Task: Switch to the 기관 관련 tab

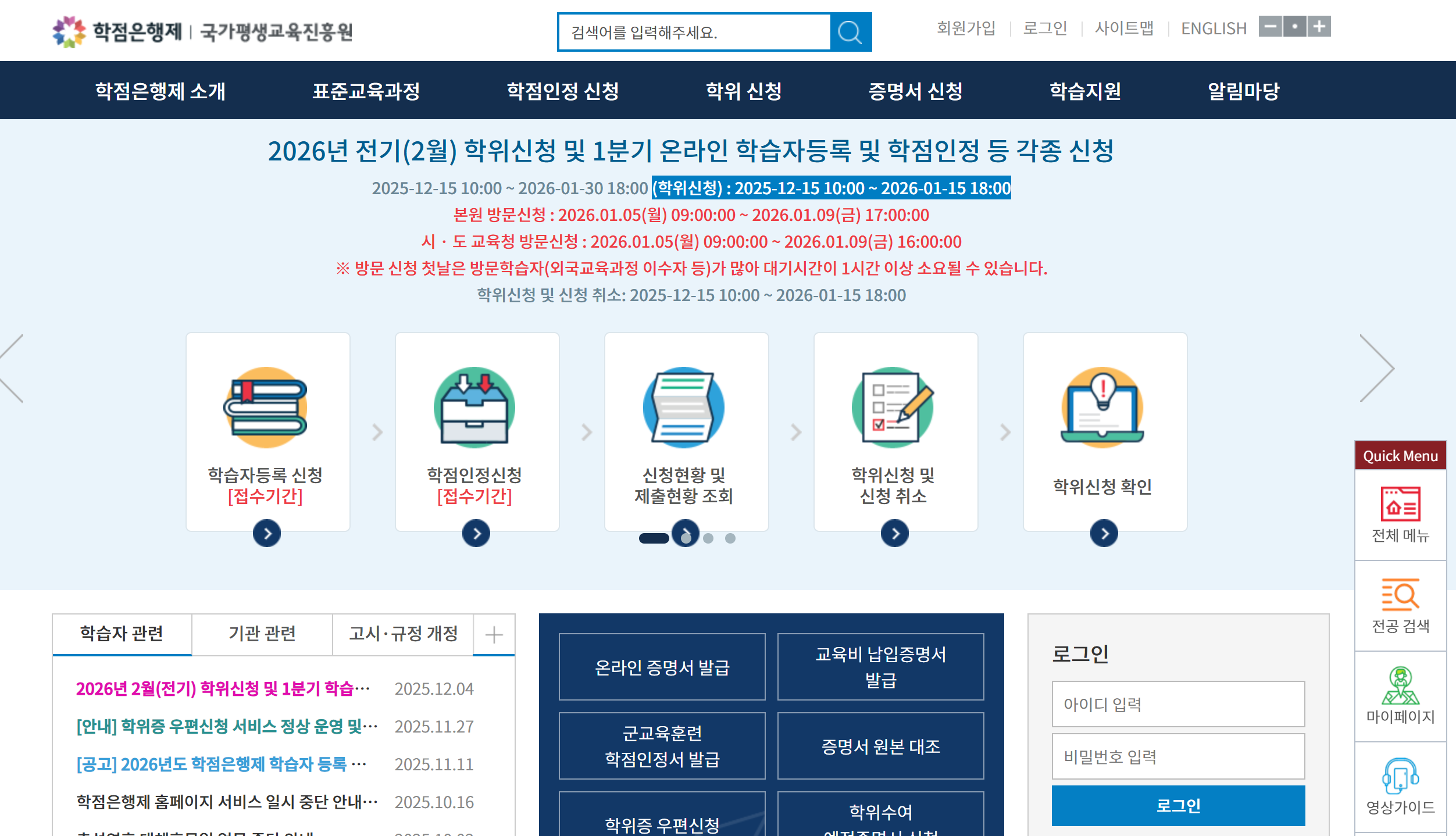Action: click(262, 633)
